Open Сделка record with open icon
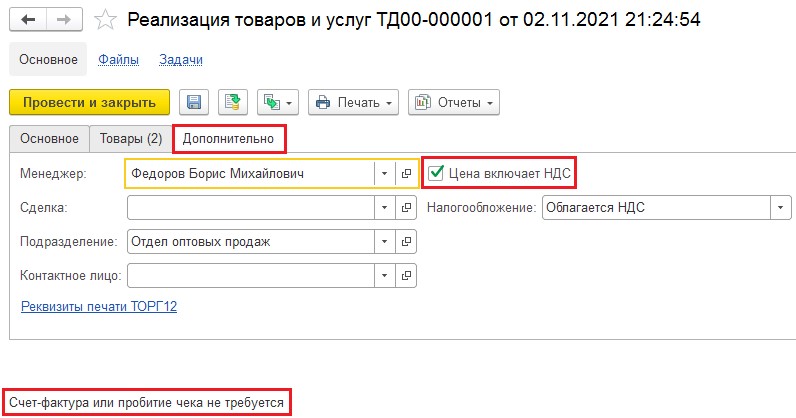This screenshot has height=418, width=796. click(406, 208)
